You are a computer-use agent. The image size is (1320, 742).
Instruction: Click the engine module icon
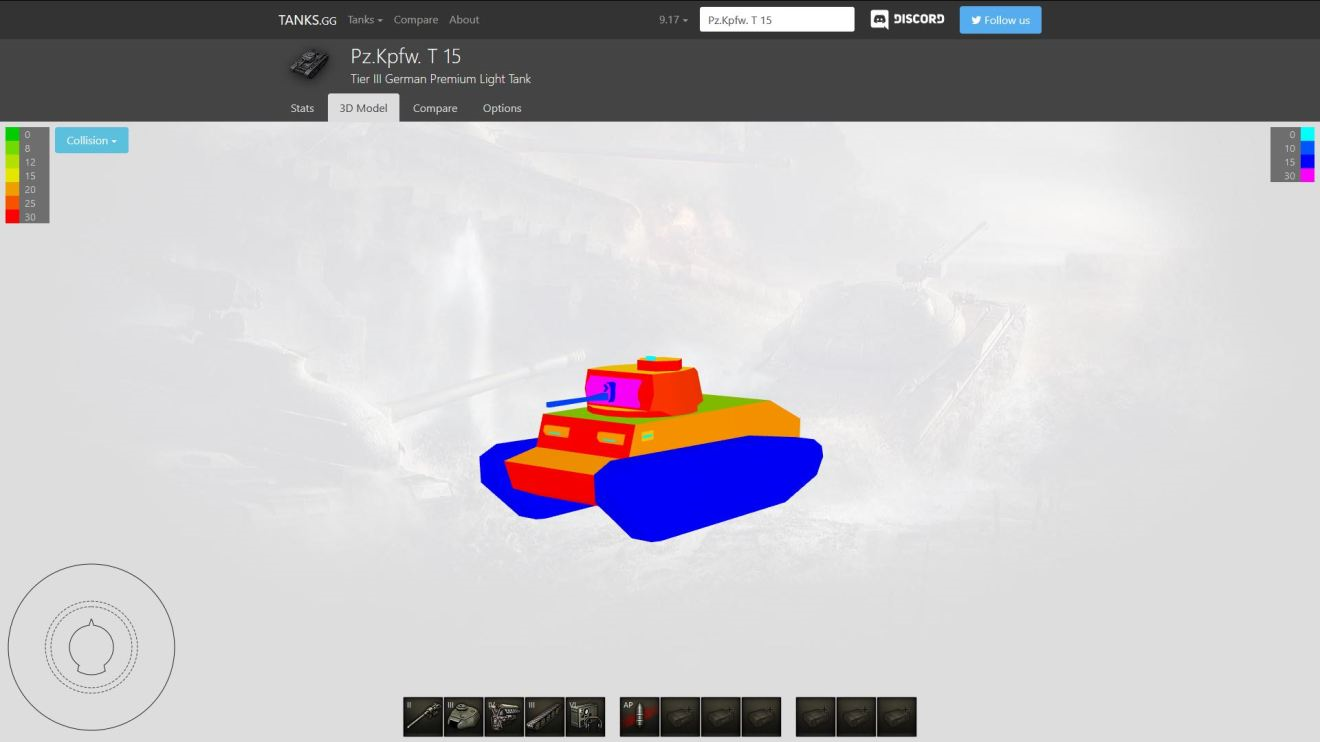click(504, 717)
